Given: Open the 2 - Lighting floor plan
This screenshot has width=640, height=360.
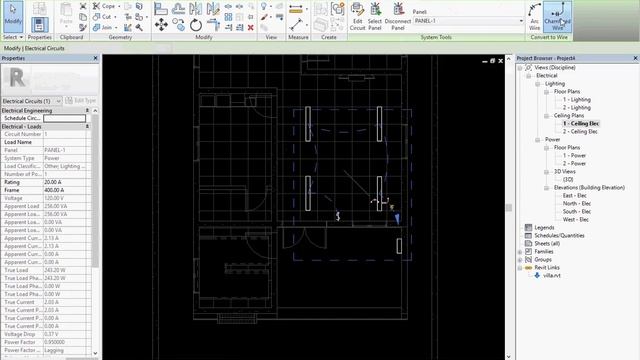Looking at the screenshot, I should coord(576,108).
